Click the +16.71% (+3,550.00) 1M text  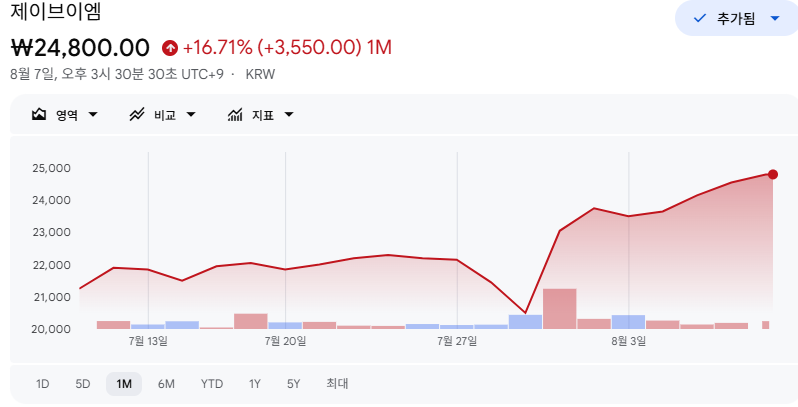288,48
